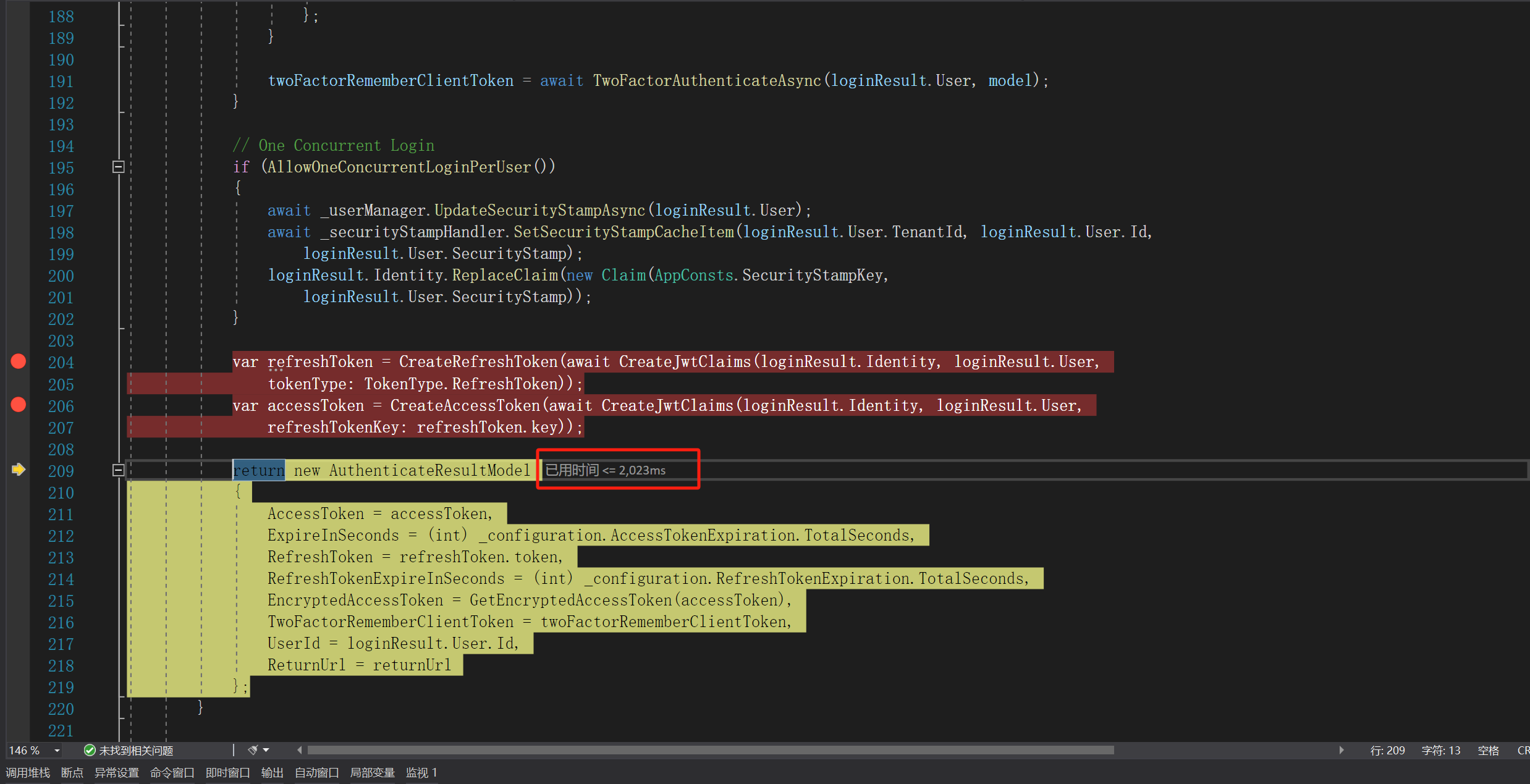
Task: Click the horizontal scrollbar thumb
Action: [711, 750]
